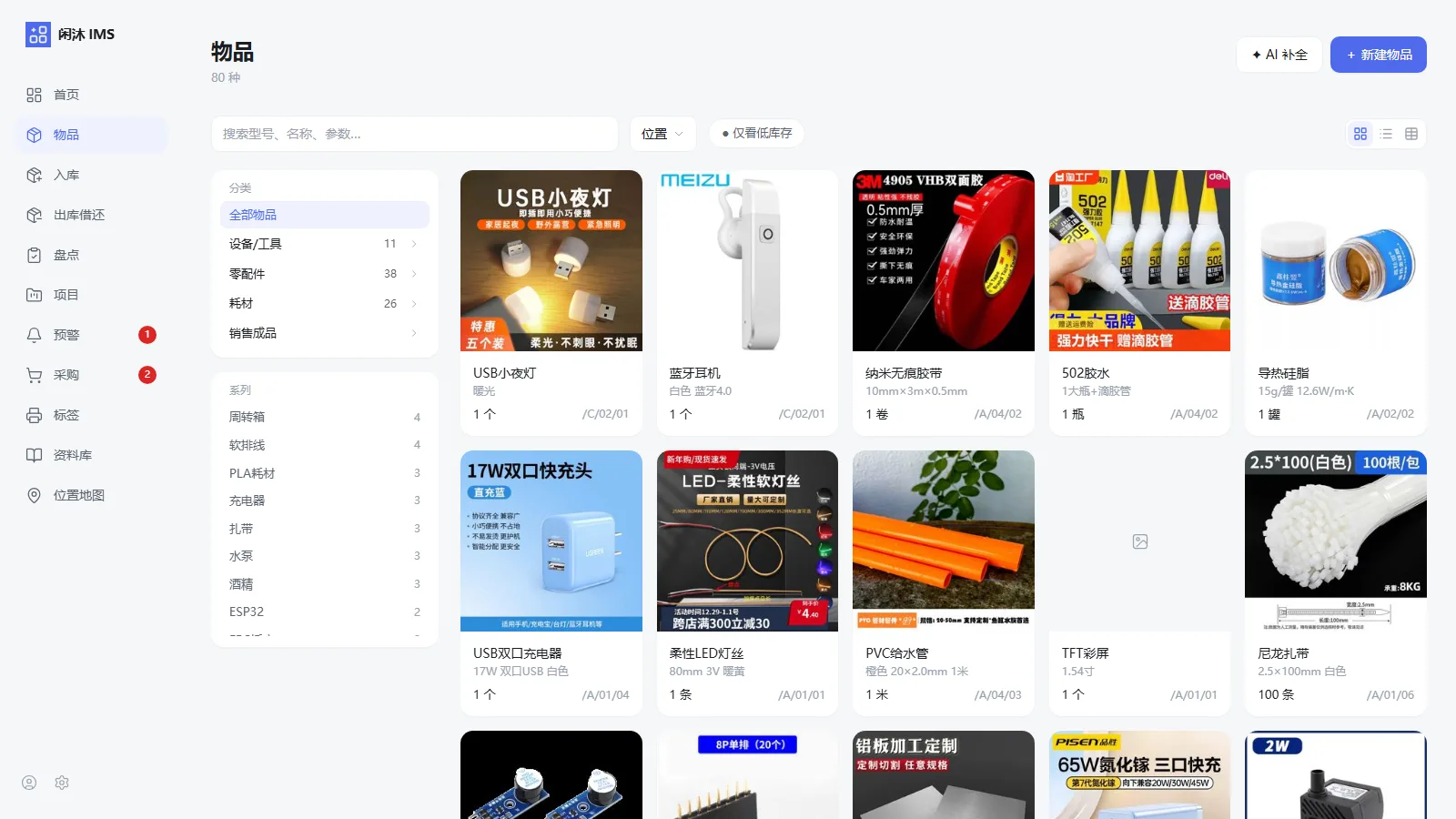Select the 盘点 clipboard icon
The image size is (1456, 819).
pyautogui.click(x=34, y=255)
